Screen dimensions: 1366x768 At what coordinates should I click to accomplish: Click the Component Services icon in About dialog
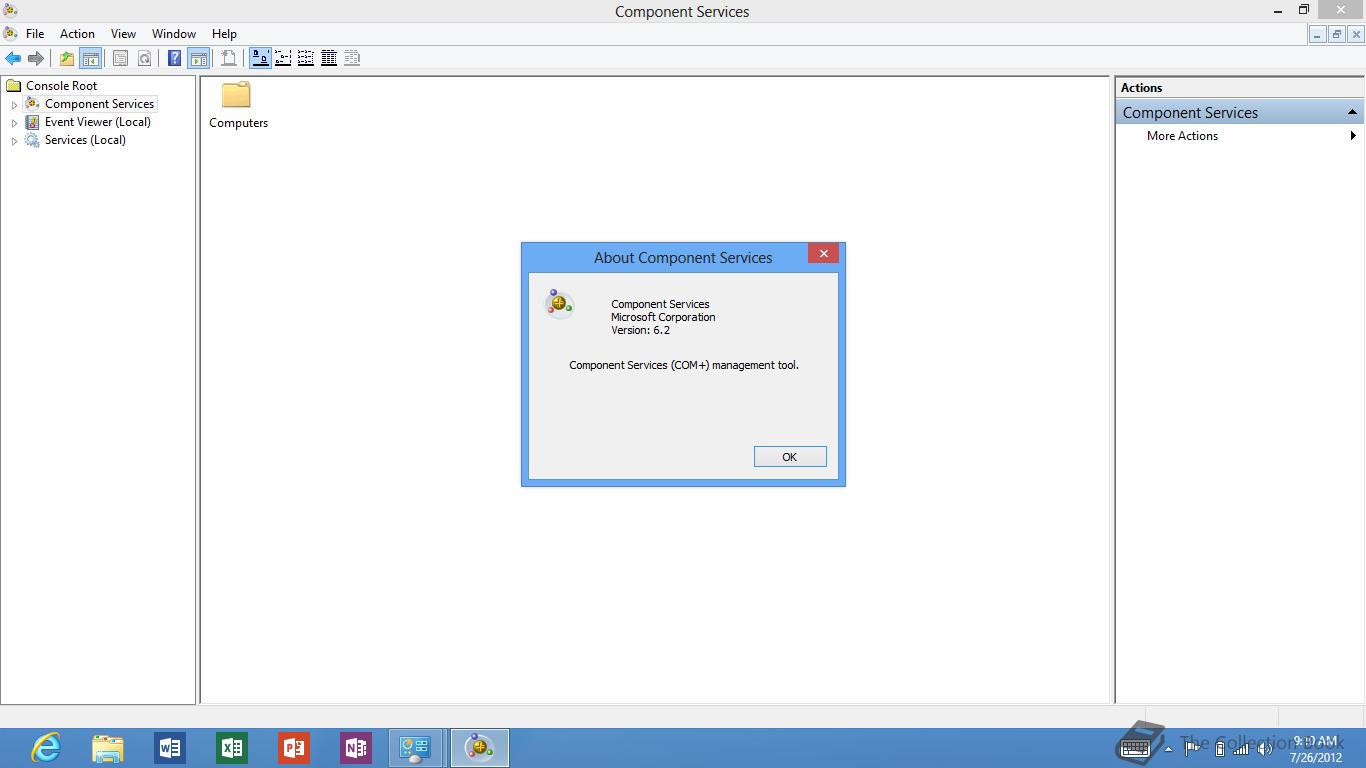[x=559, y=303]
